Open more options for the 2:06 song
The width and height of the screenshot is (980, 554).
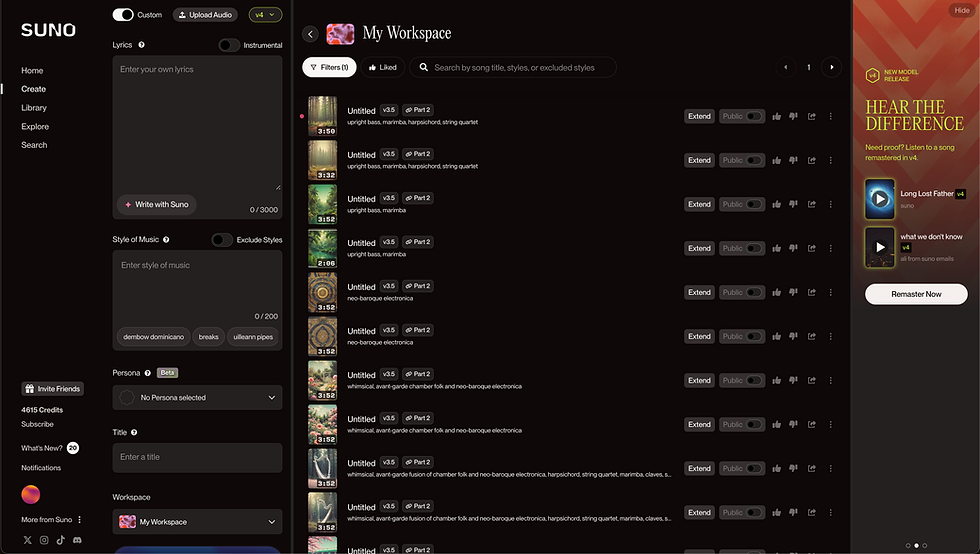pyautogui.click(x=831, y=248)
